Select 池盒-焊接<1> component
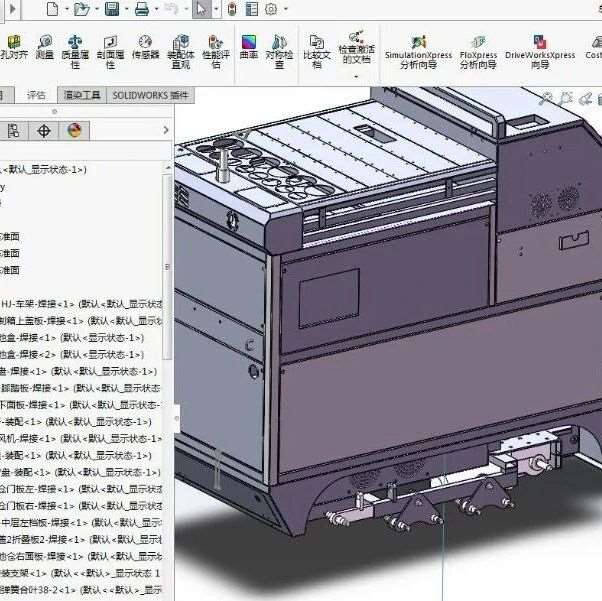Image resolution: width=602 pixels, height=601 pixels. pyautogui.click(x=72, y=338)
